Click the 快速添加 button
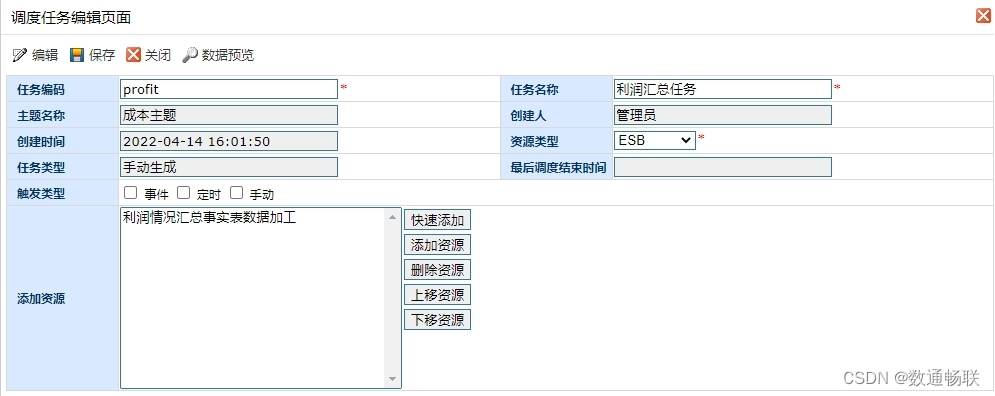The image size is (995, 396). pyautogui.click(x=437, y=220)
